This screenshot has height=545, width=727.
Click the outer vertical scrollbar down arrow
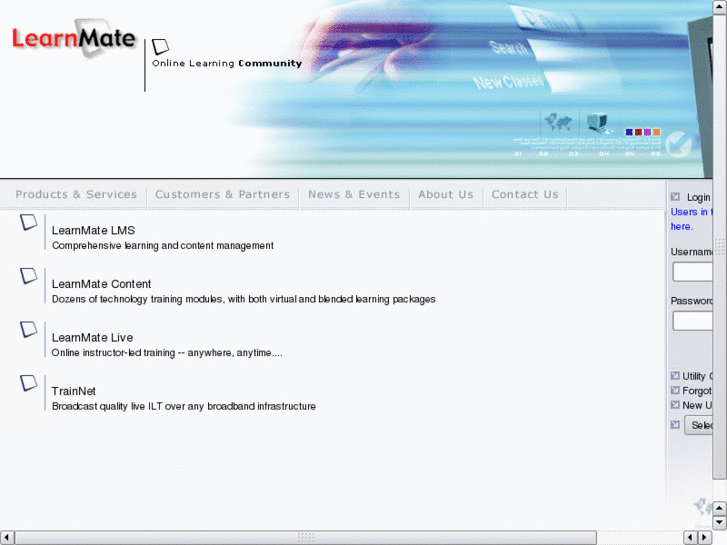point(720,522)
